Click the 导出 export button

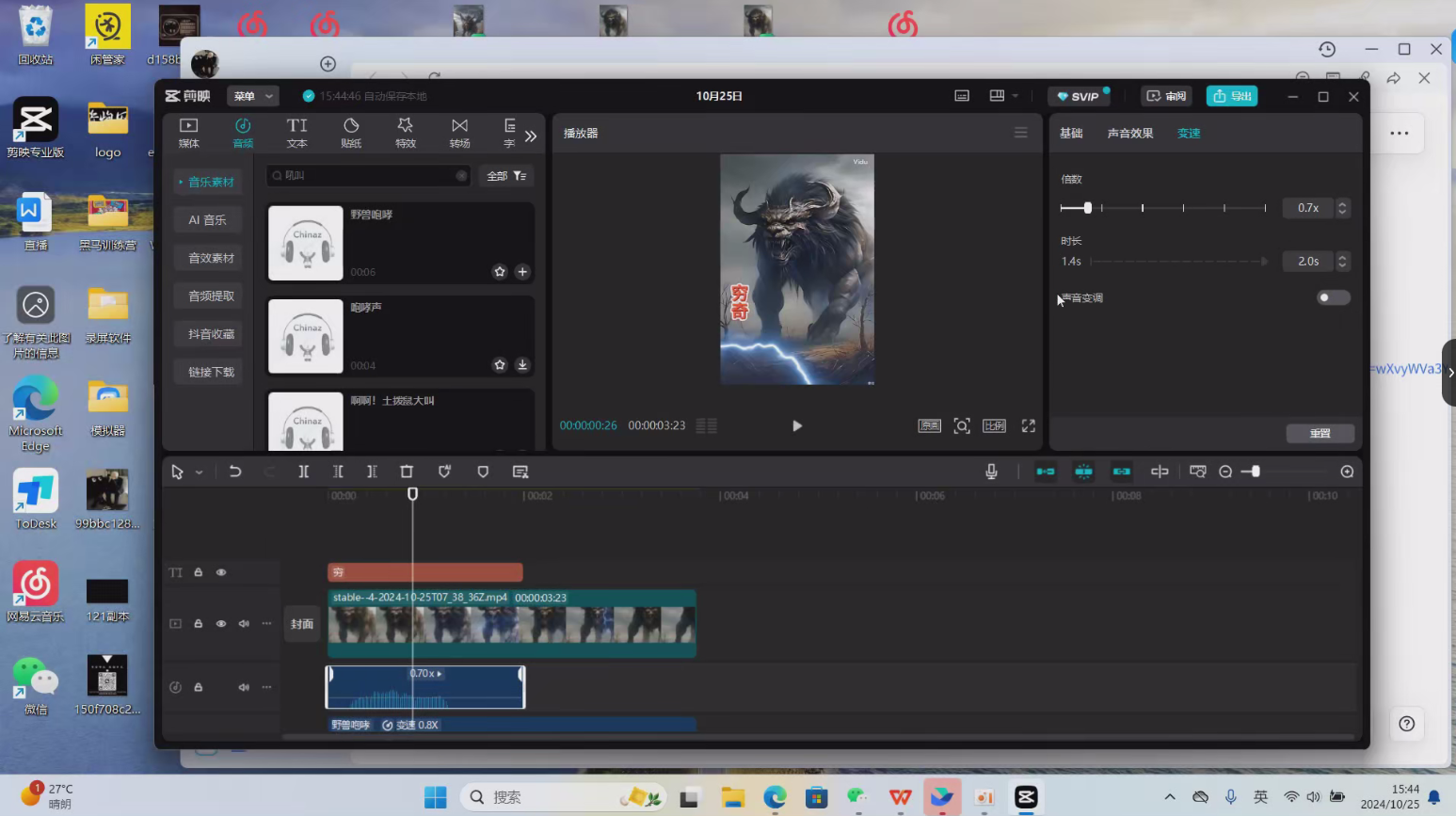(1232, 96)
